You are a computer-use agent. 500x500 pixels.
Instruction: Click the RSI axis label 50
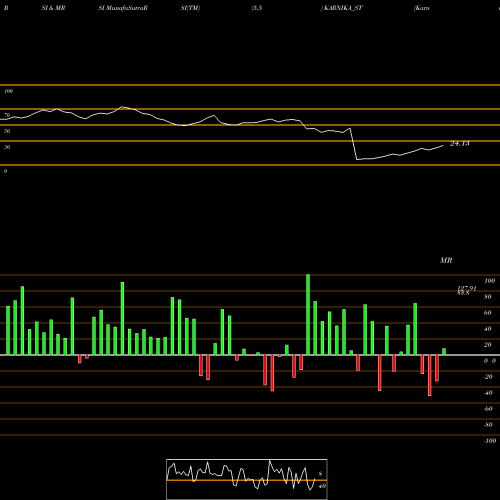coord(7,131)
